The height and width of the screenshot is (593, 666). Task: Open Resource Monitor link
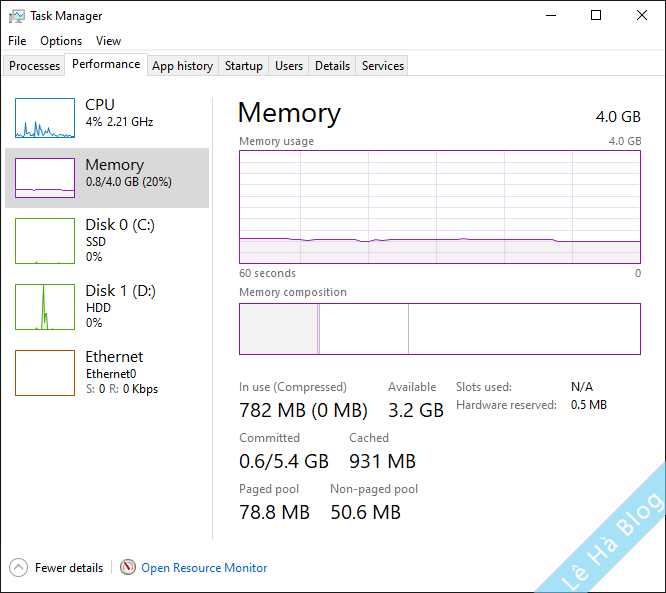tap(204, 568)
